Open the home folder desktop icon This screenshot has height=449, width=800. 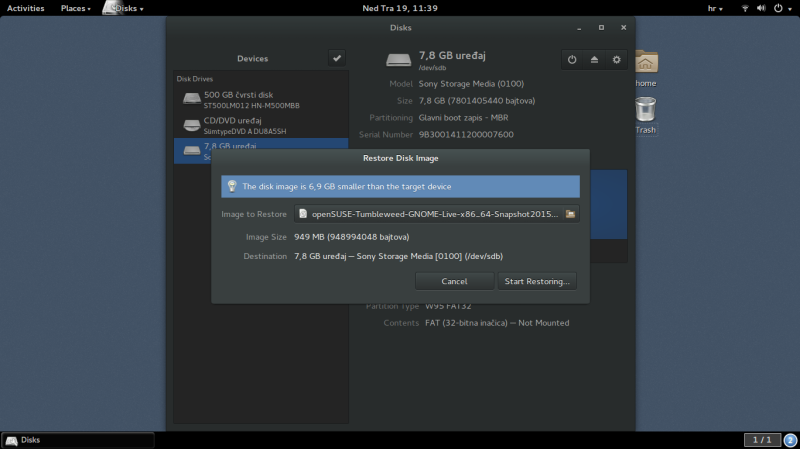pos(646,67)
